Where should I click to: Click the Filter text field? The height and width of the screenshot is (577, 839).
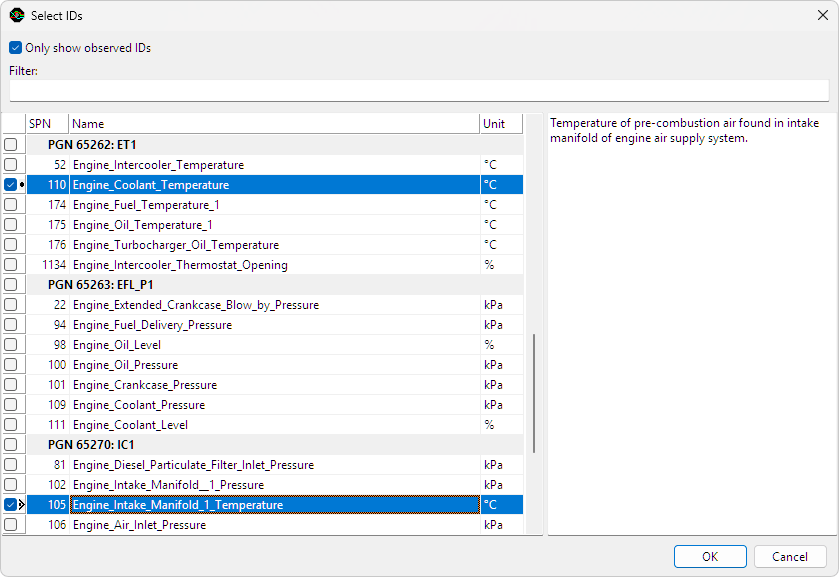(x=419, y=90)
